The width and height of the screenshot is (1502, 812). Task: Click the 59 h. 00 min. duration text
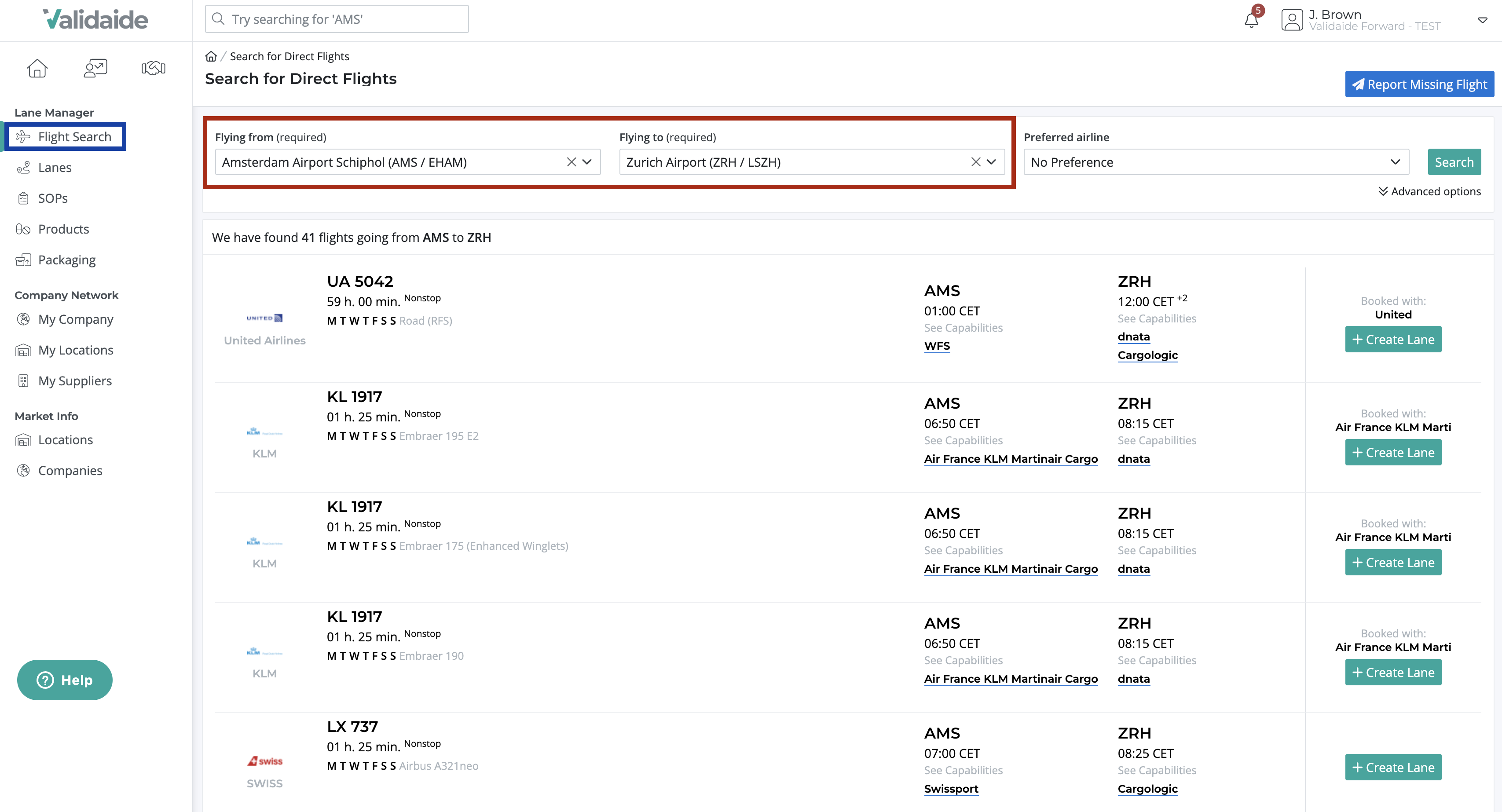(363, 302)
